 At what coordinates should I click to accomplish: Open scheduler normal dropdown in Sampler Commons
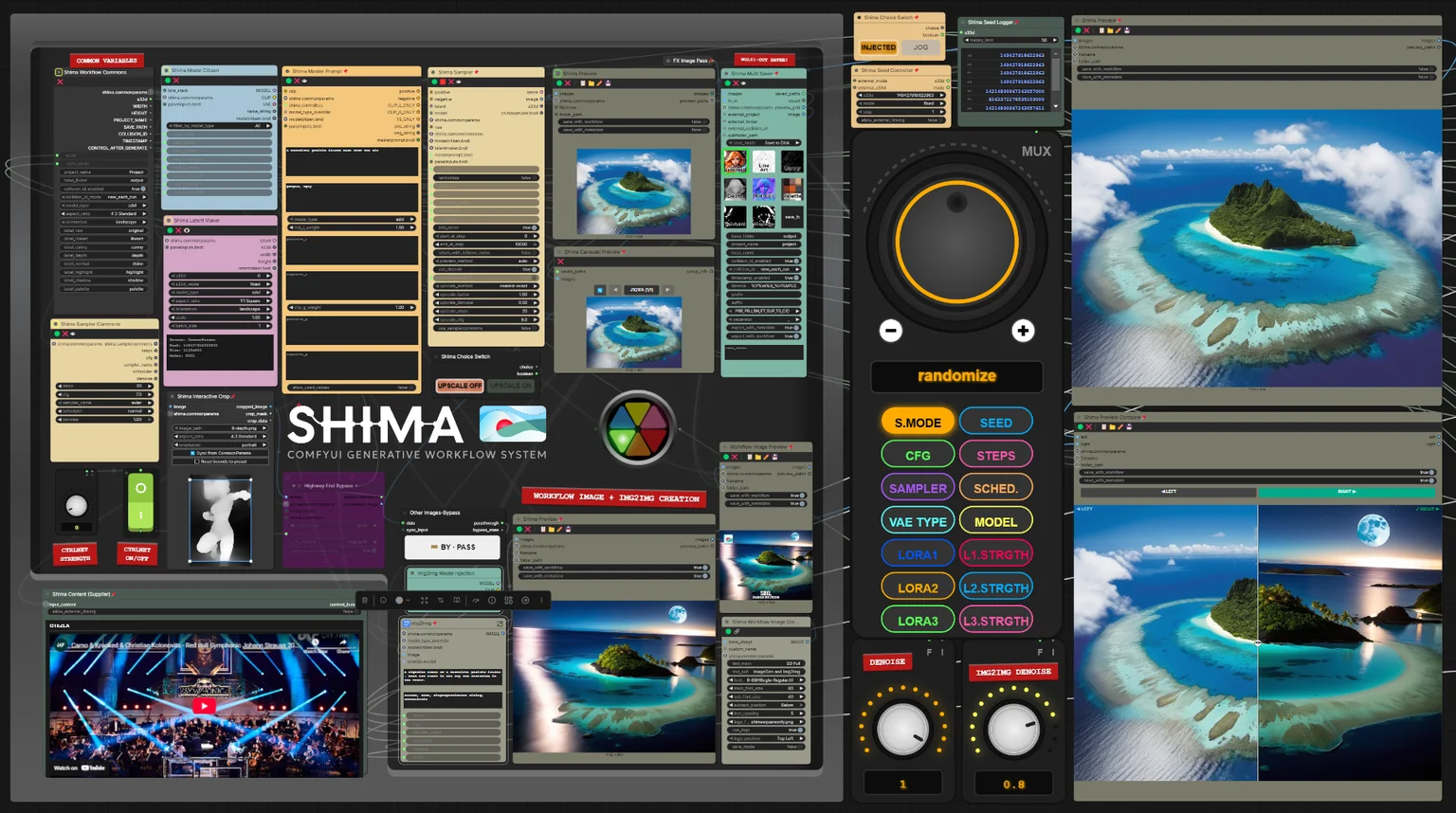[104, 411]
